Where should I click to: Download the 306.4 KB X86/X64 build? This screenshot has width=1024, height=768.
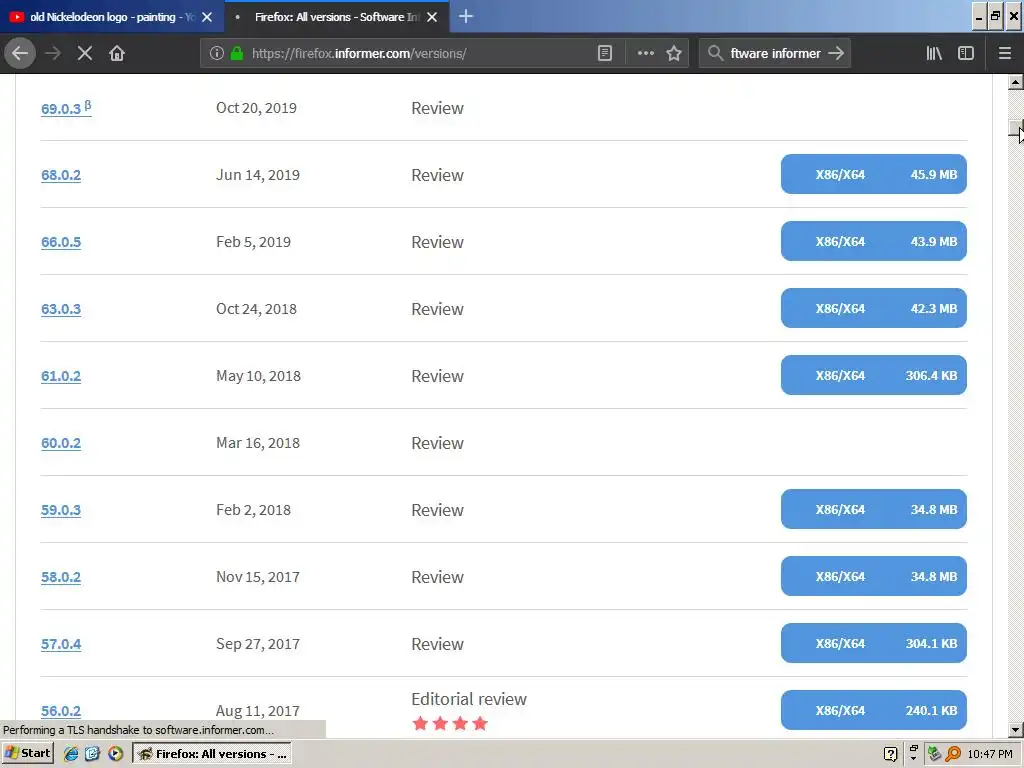click(873, 376)
